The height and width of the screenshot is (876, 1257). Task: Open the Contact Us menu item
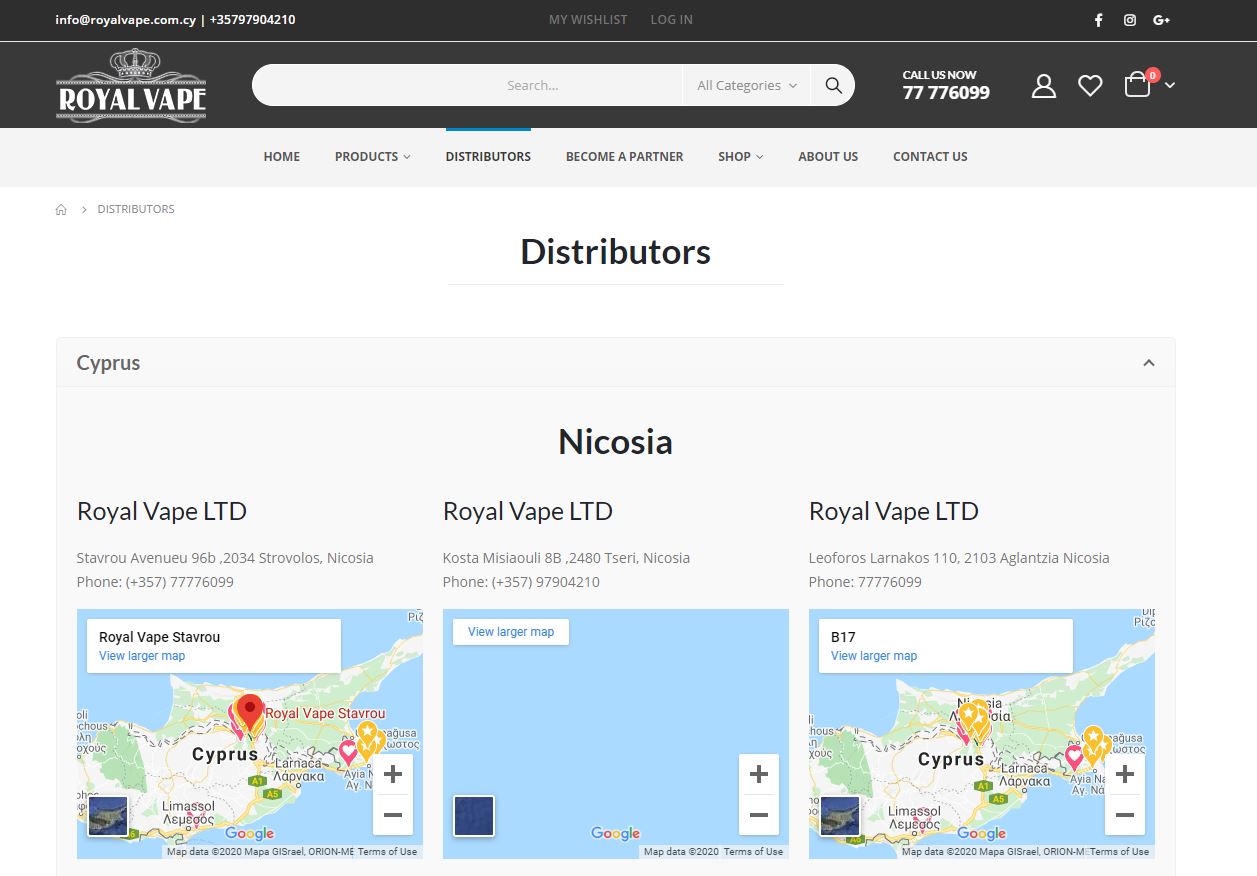[x=930, y=157]
